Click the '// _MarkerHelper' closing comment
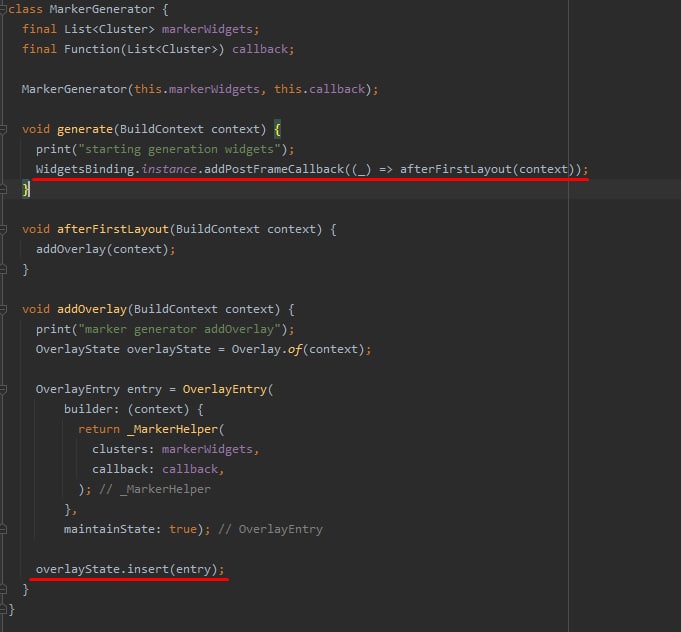Viewport: 681px width, 632px height. coord(155,489)
